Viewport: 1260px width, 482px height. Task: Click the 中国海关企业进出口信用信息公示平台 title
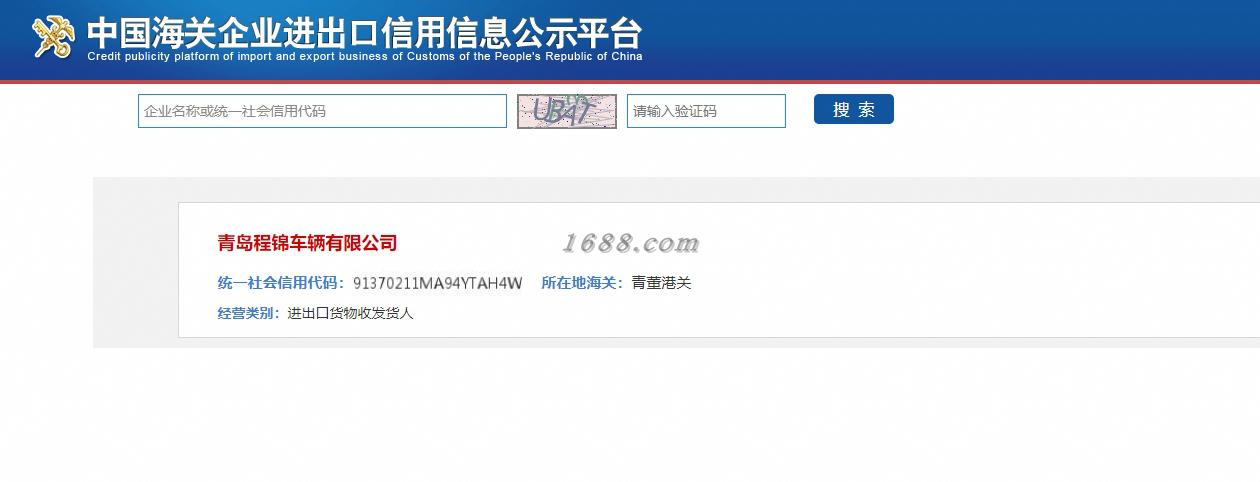coord(364,32)
